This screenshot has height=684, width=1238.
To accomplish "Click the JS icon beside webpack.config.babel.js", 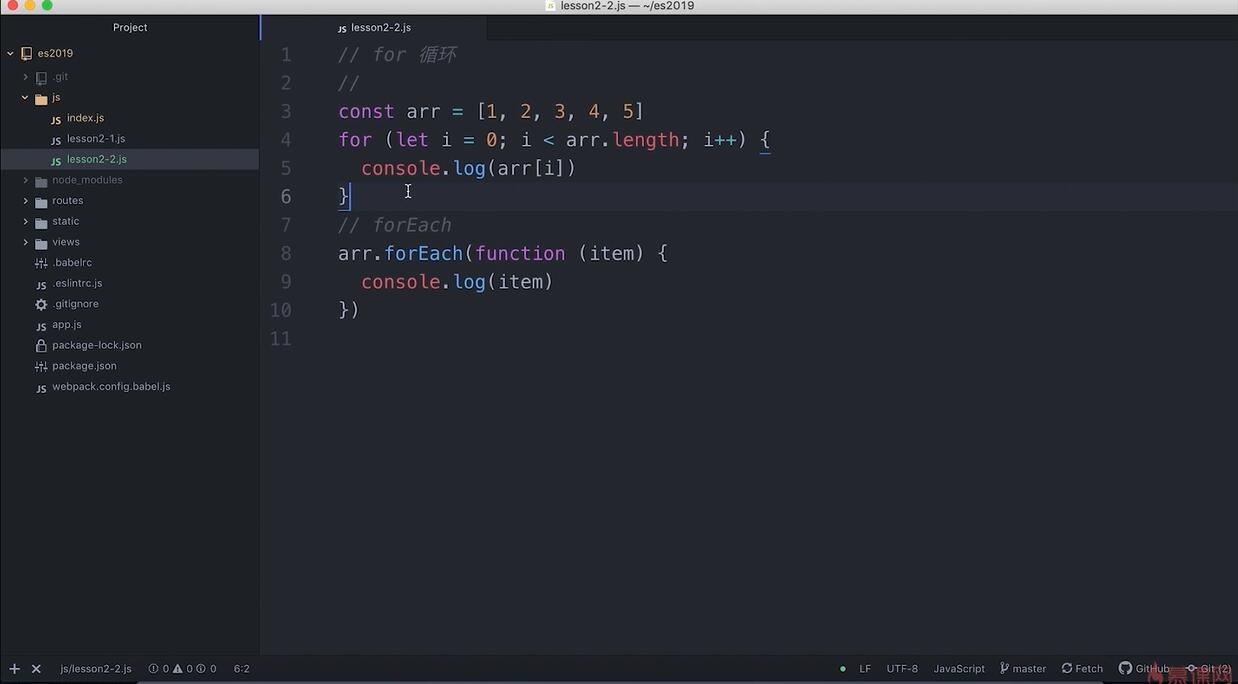I will click(x=41, y=387).
